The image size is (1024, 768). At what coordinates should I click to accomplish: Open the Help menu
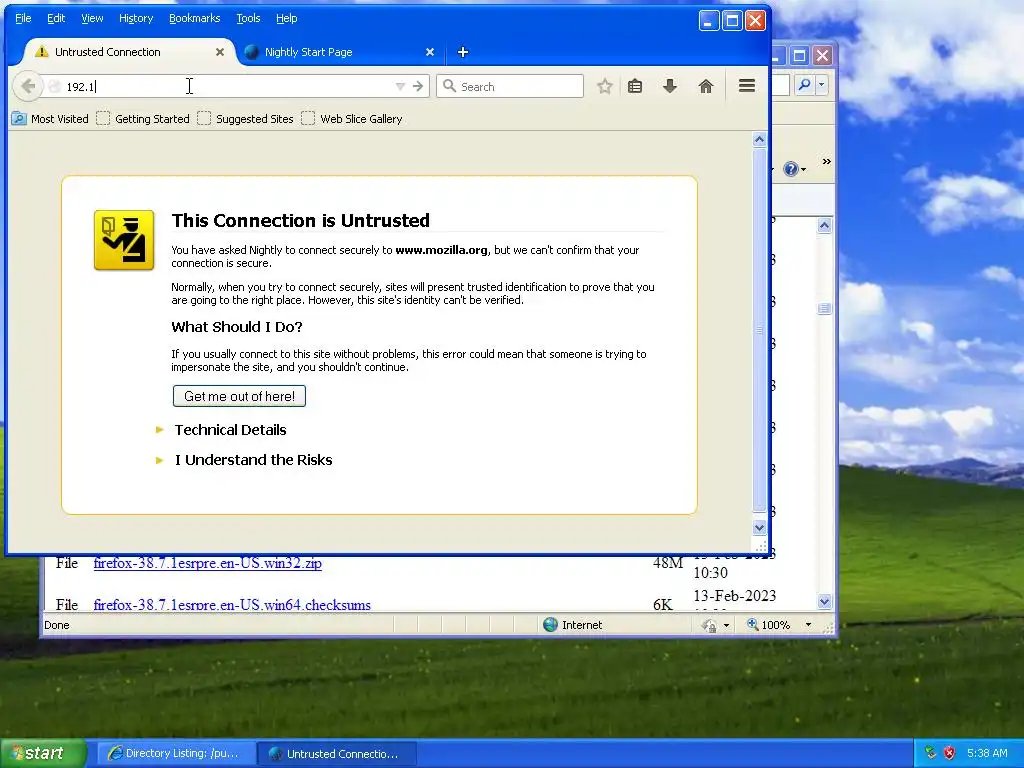coord(286,18)
